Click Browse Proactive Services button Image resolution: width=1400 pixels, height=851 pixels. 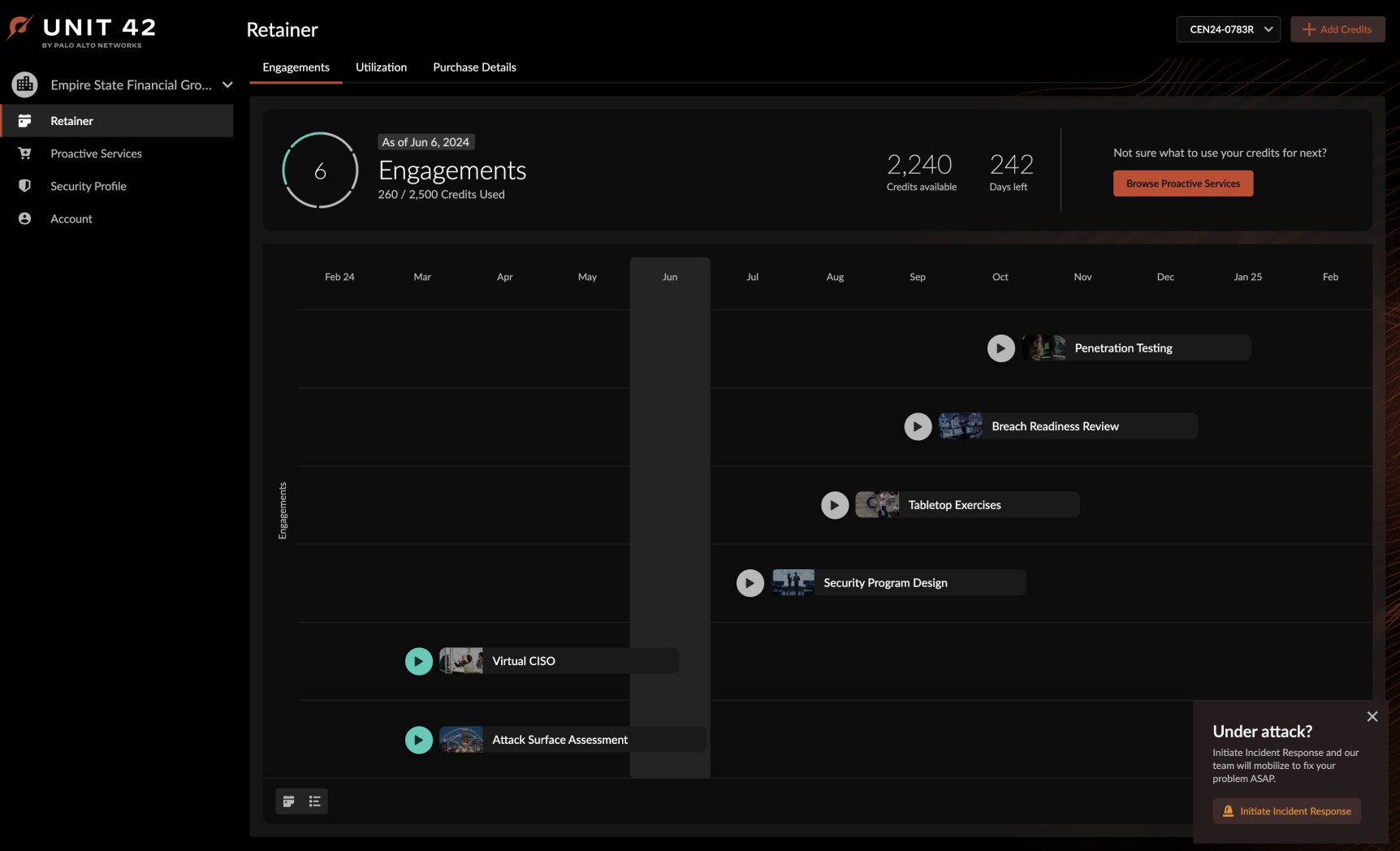coord(1182,184)
